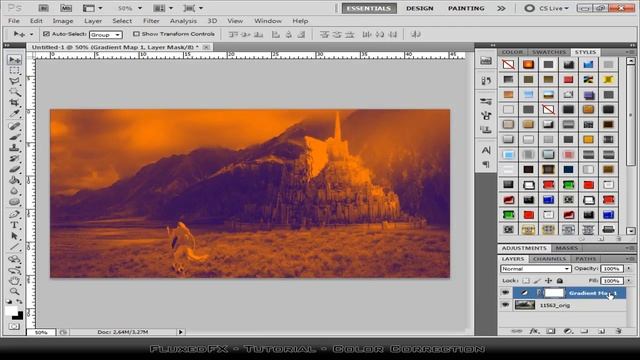Select the Dodge tool
This screenshot has height=360, width=640.
point(15,202)
